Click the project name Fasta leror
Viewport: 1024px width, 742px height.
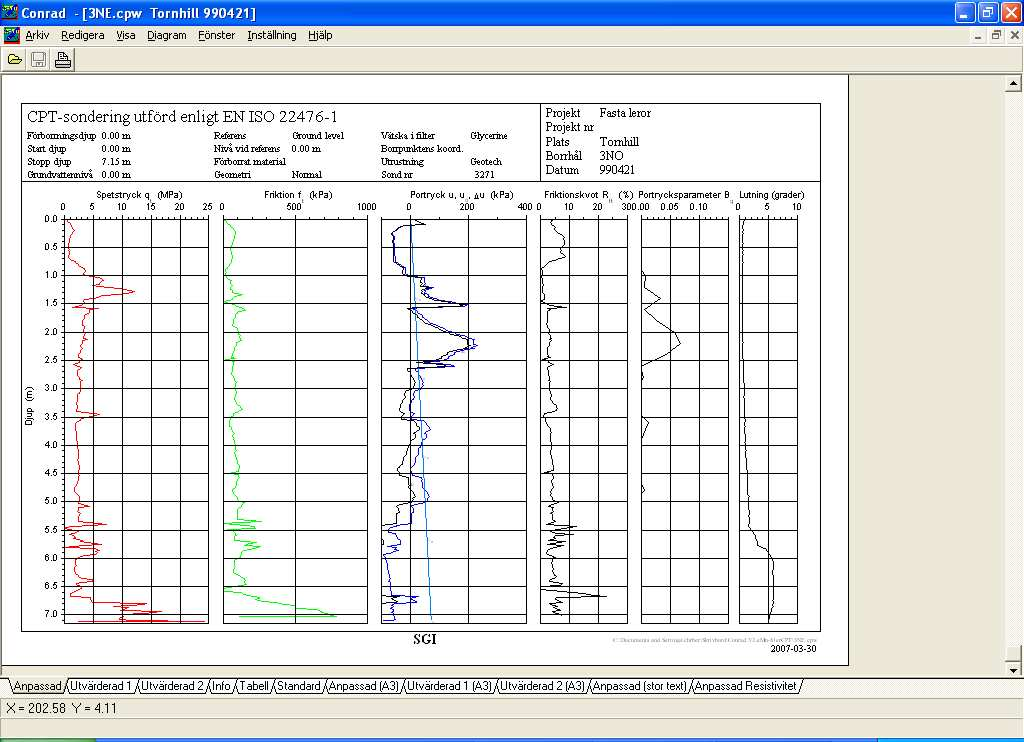(625, 113)
